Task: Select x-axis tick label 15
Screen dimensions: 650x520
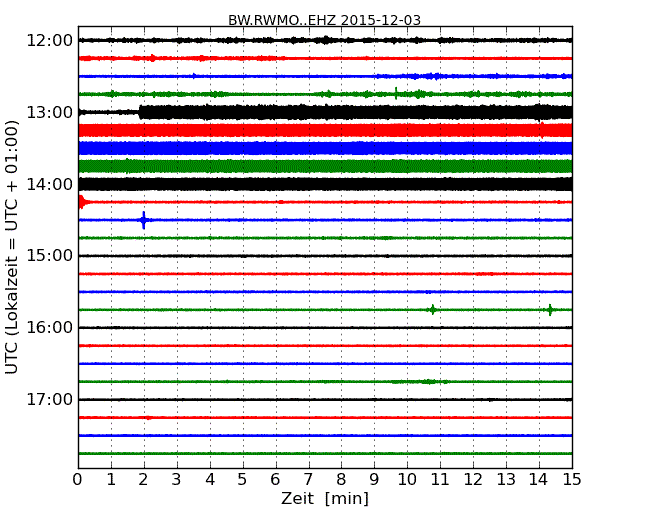Action: pos(572,480)
